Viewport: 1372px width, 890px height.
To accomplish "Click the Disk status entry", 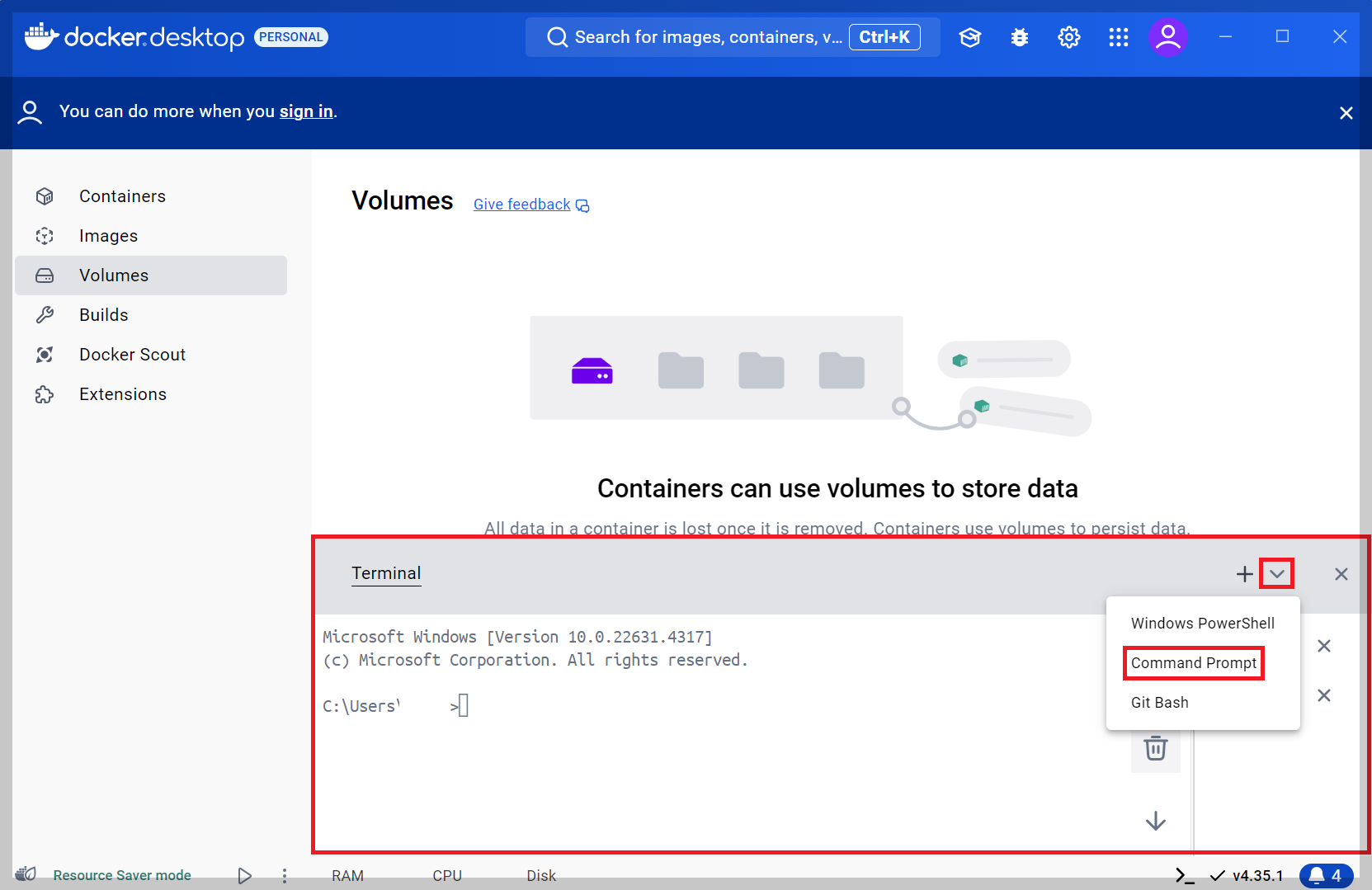I will pyautogui.click(x=541, y=876).
